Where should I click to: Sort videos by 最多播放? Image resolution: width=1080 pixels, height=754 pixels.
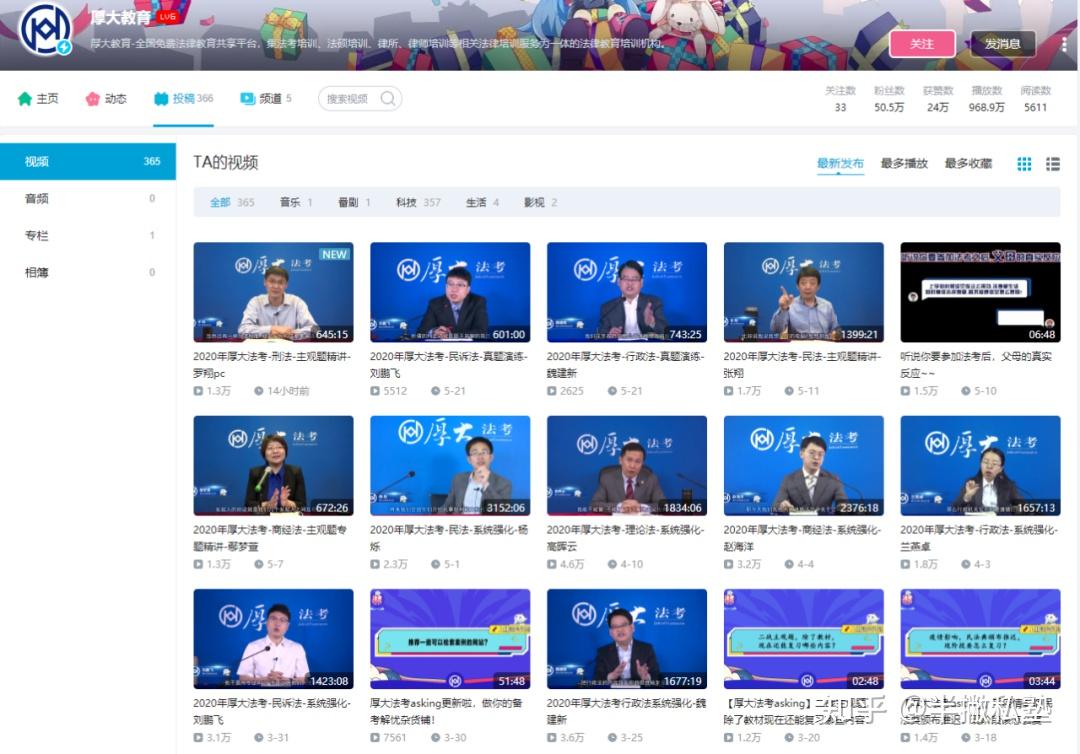coord(904,163)
